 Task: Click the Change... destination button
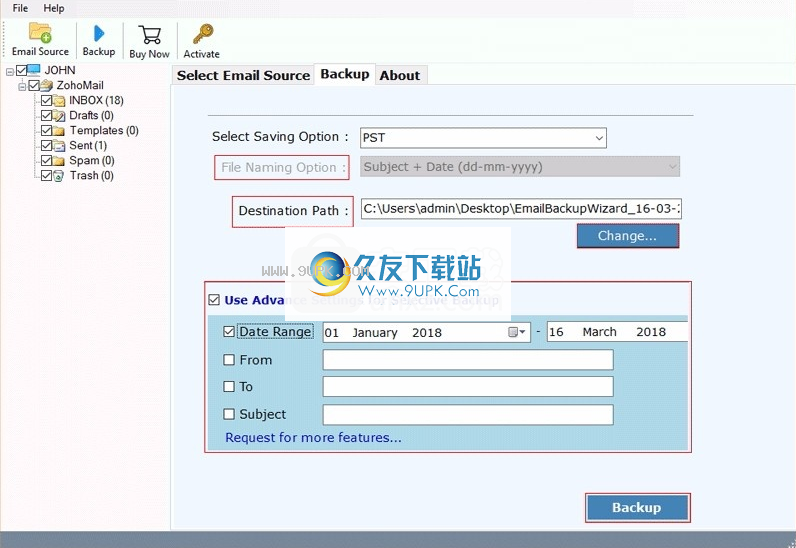click(627, 236)
